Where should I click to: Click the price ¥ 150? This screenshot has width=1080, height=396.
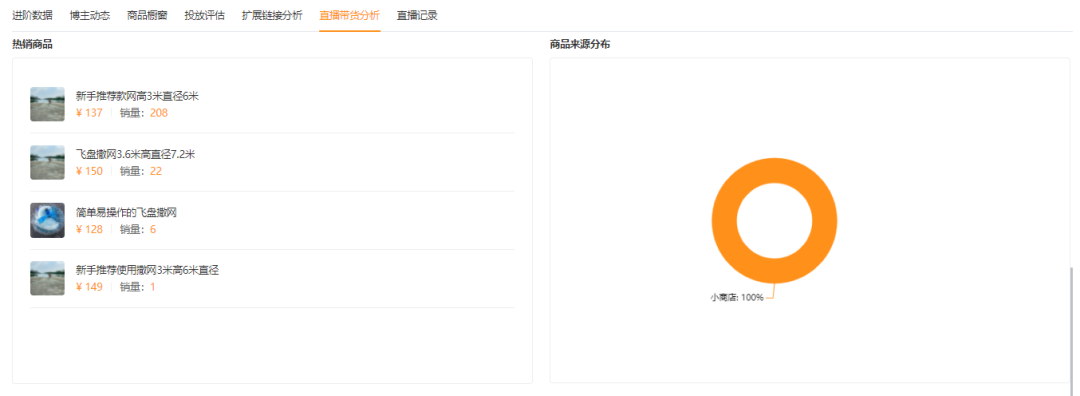pos(89,171)
